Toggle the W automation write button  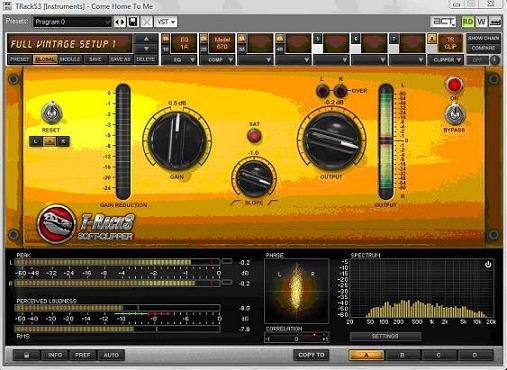point(481,22)
